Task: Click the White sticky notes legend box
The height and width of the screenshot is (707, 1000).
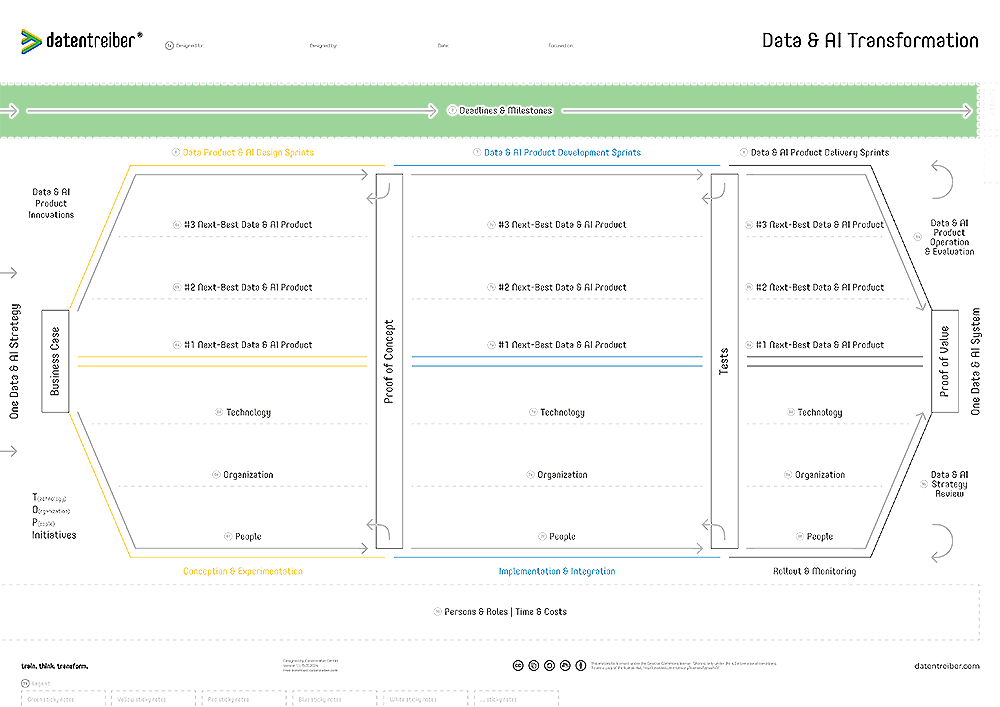Action: point(425,699)
